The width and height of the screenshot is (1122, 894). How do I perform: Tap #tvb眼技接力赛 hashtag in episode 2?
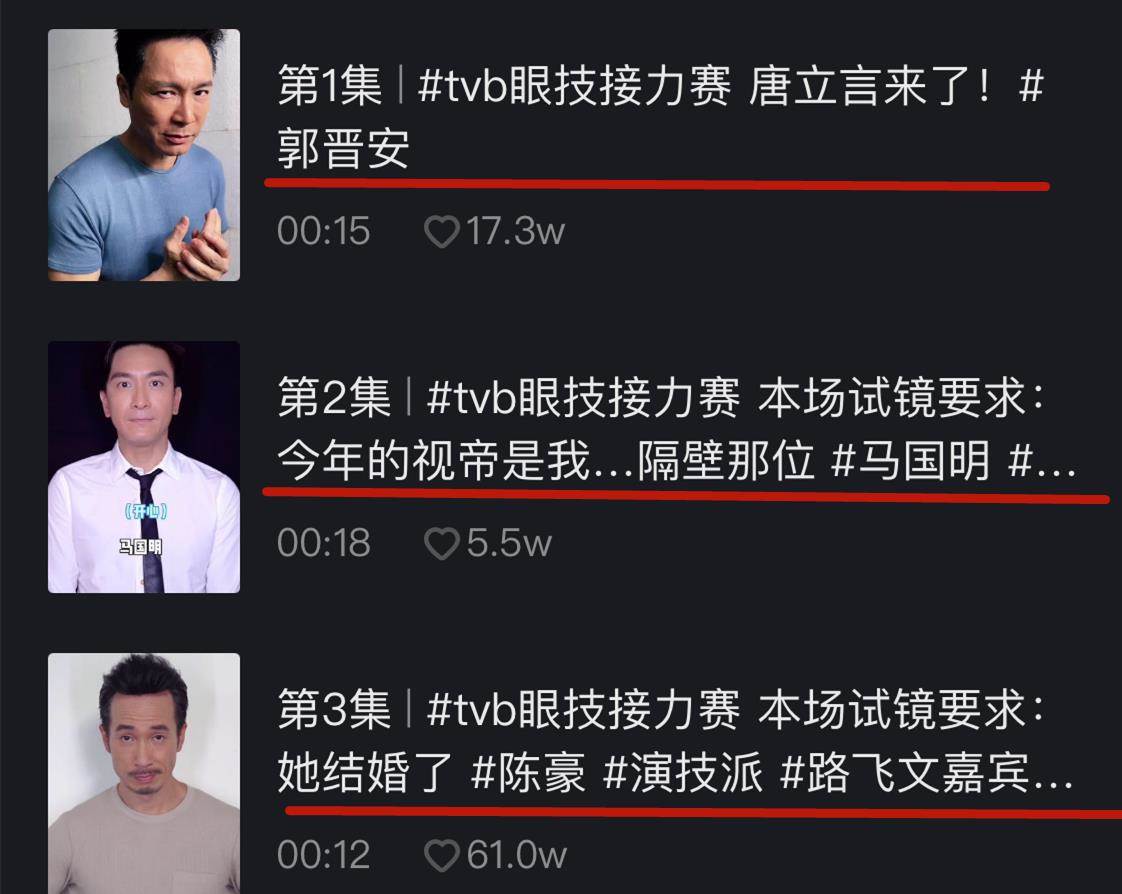(x=583, y=398)
